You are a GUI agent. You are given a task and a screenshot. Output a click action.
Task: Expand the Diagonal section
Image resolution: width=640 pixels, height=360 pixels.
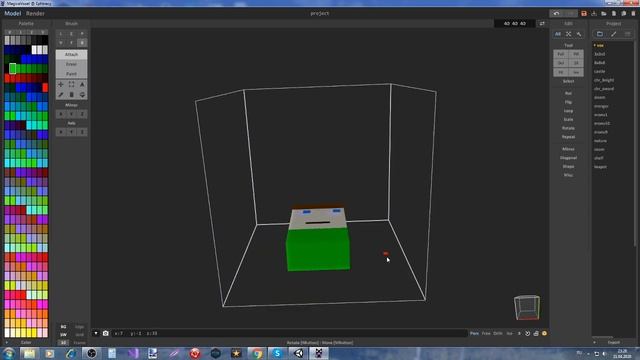[569, 158]
